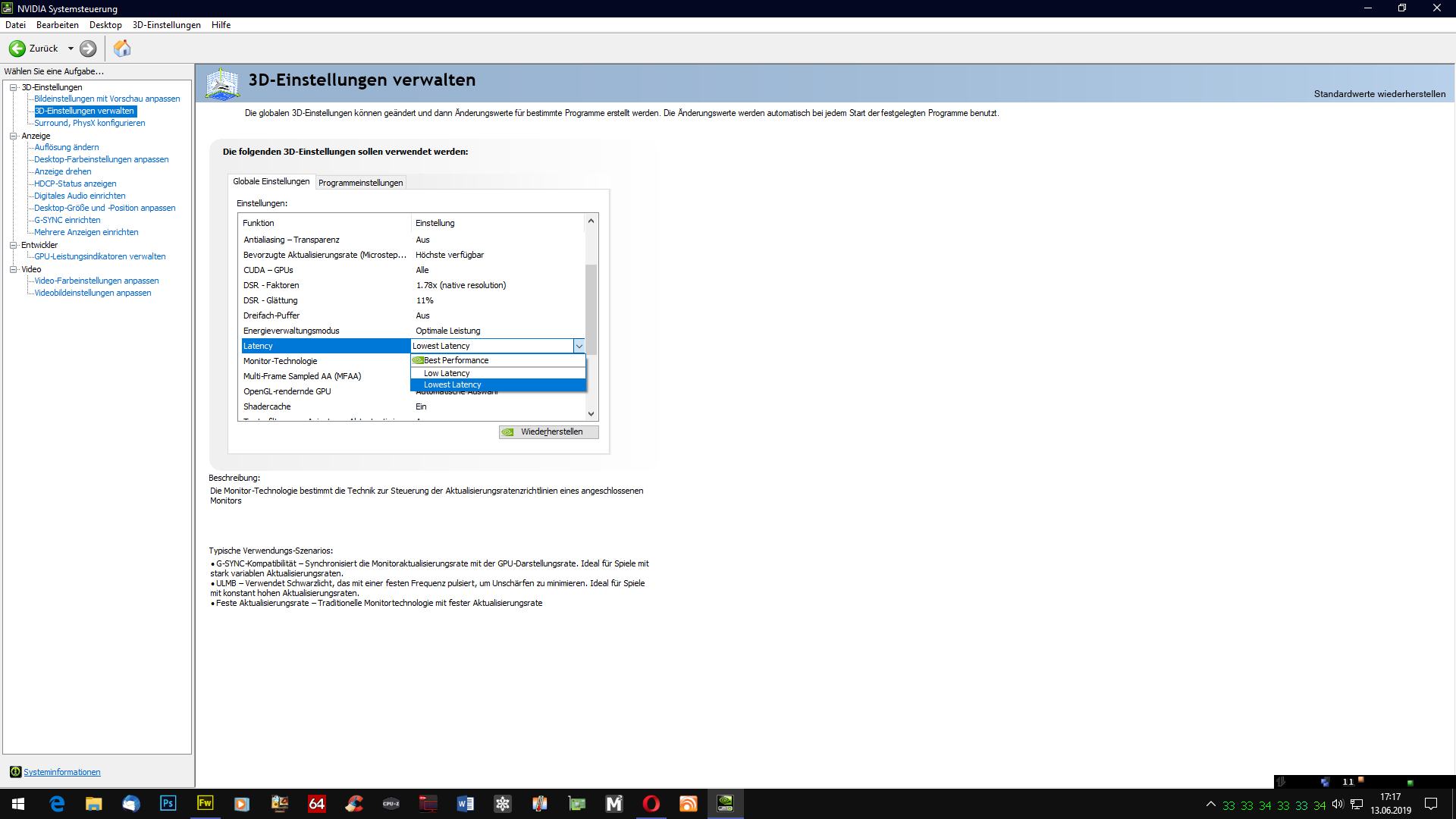Switch to the Programmeinstellungen tab

360,183
